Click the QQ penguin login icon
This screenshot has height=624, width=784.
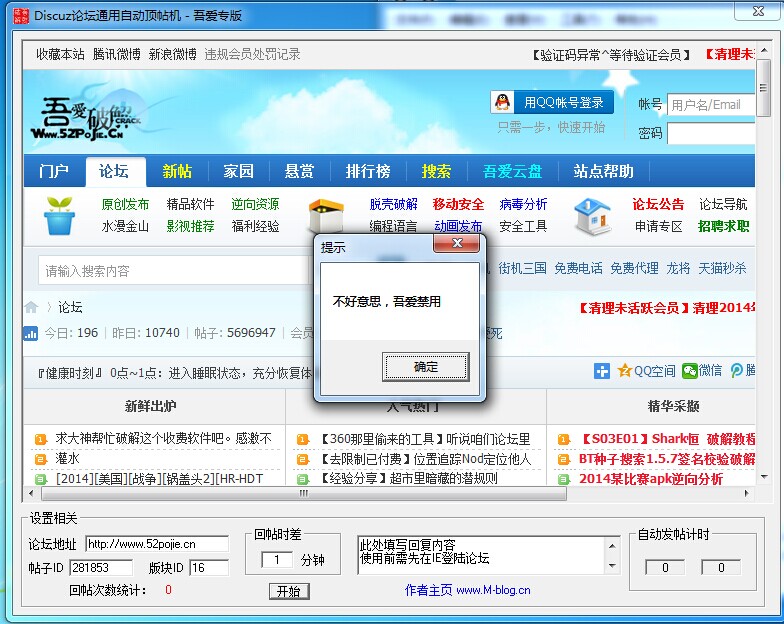[x=502, y=102]
